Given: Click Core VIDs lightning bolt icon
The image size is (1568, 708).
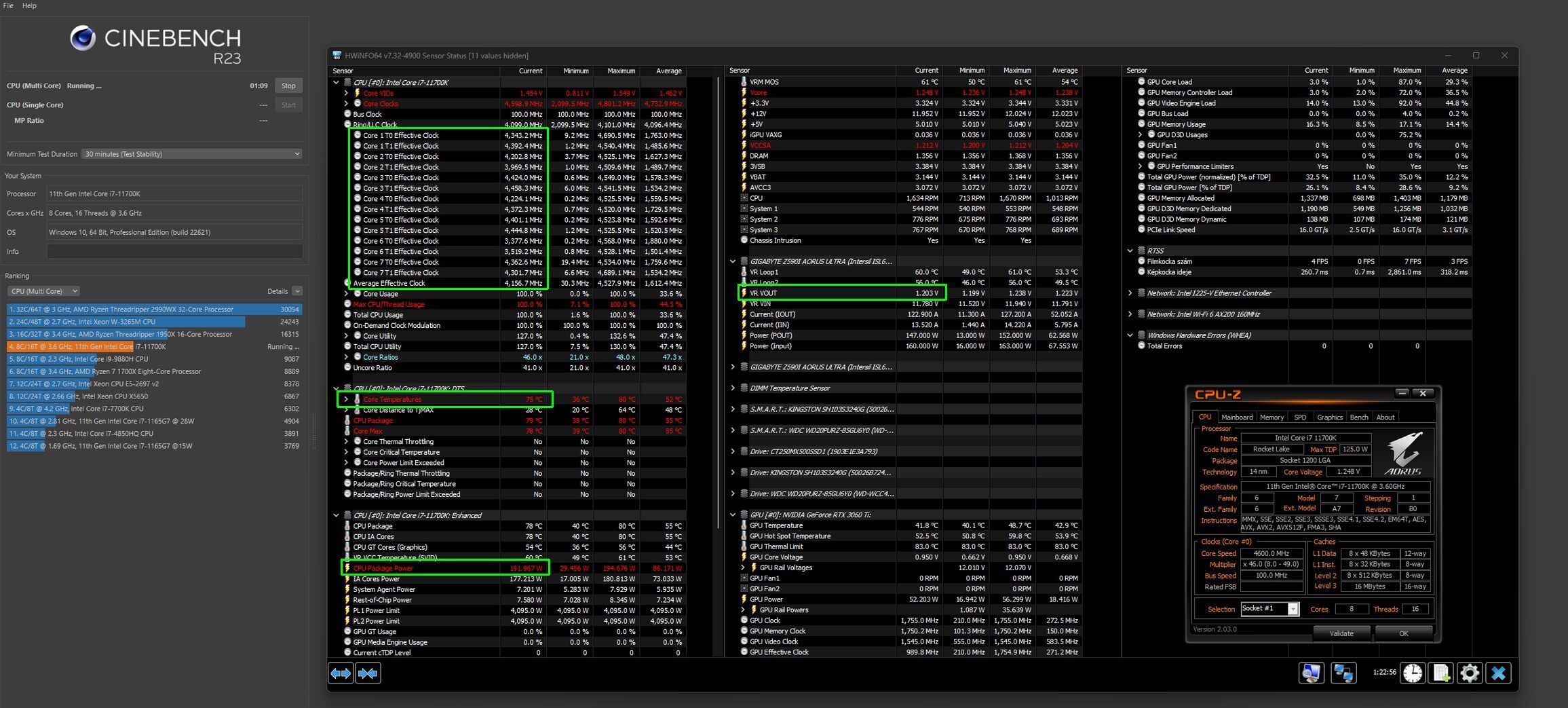Looking at the screenshot, I should coord(357,93).
